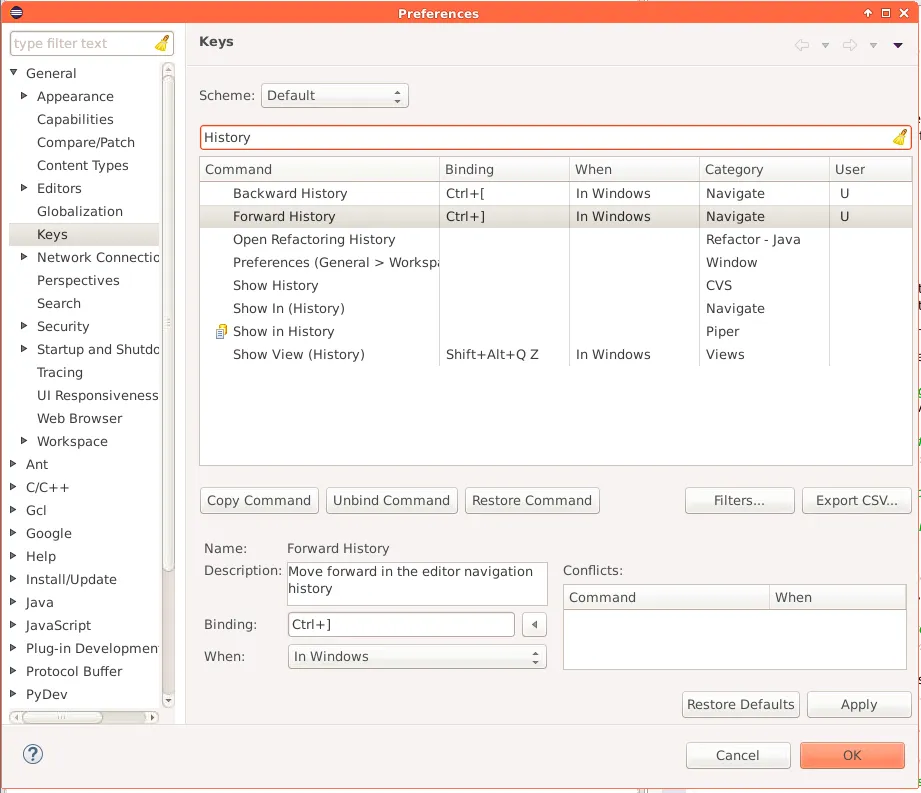This screenshot has height=793, width=921.
Task: Click the Unbind Command button
Action: pos(392,500)
